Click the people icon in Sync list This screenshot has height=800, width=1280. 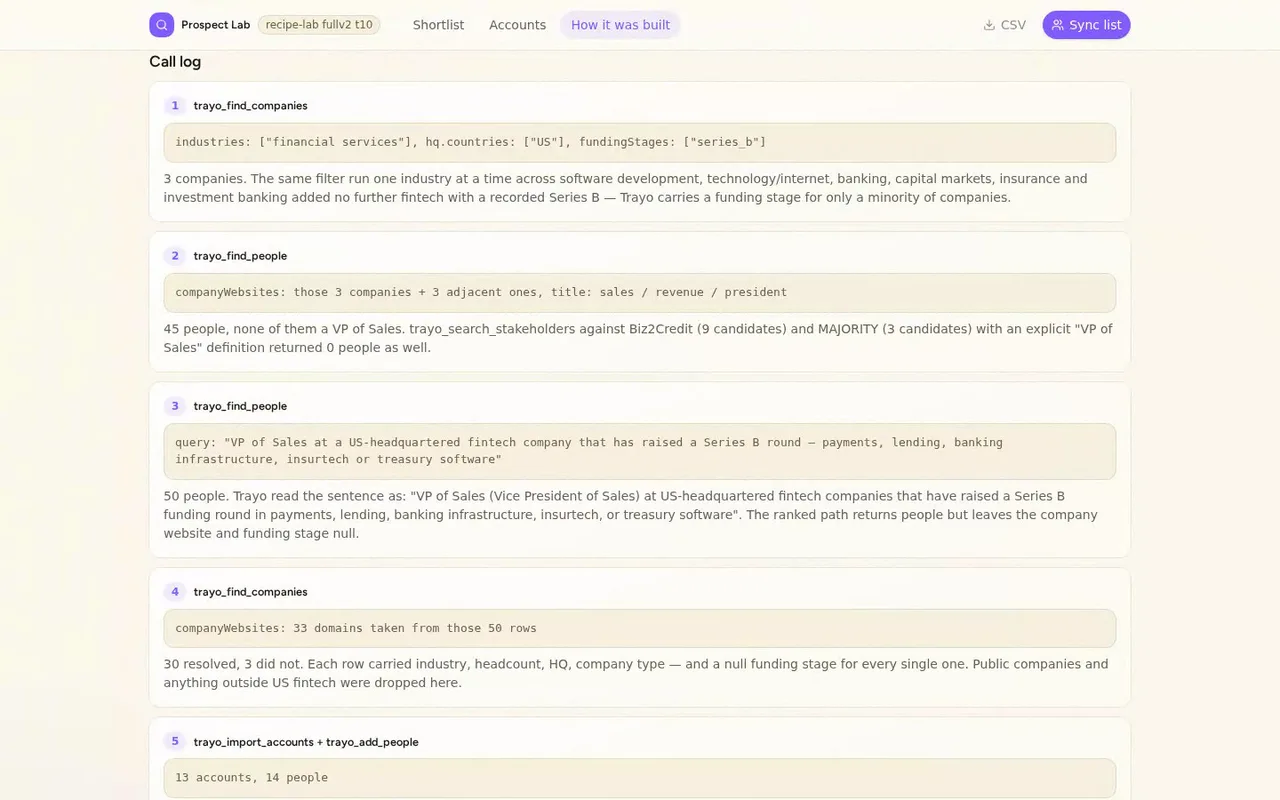[1058, 25]
